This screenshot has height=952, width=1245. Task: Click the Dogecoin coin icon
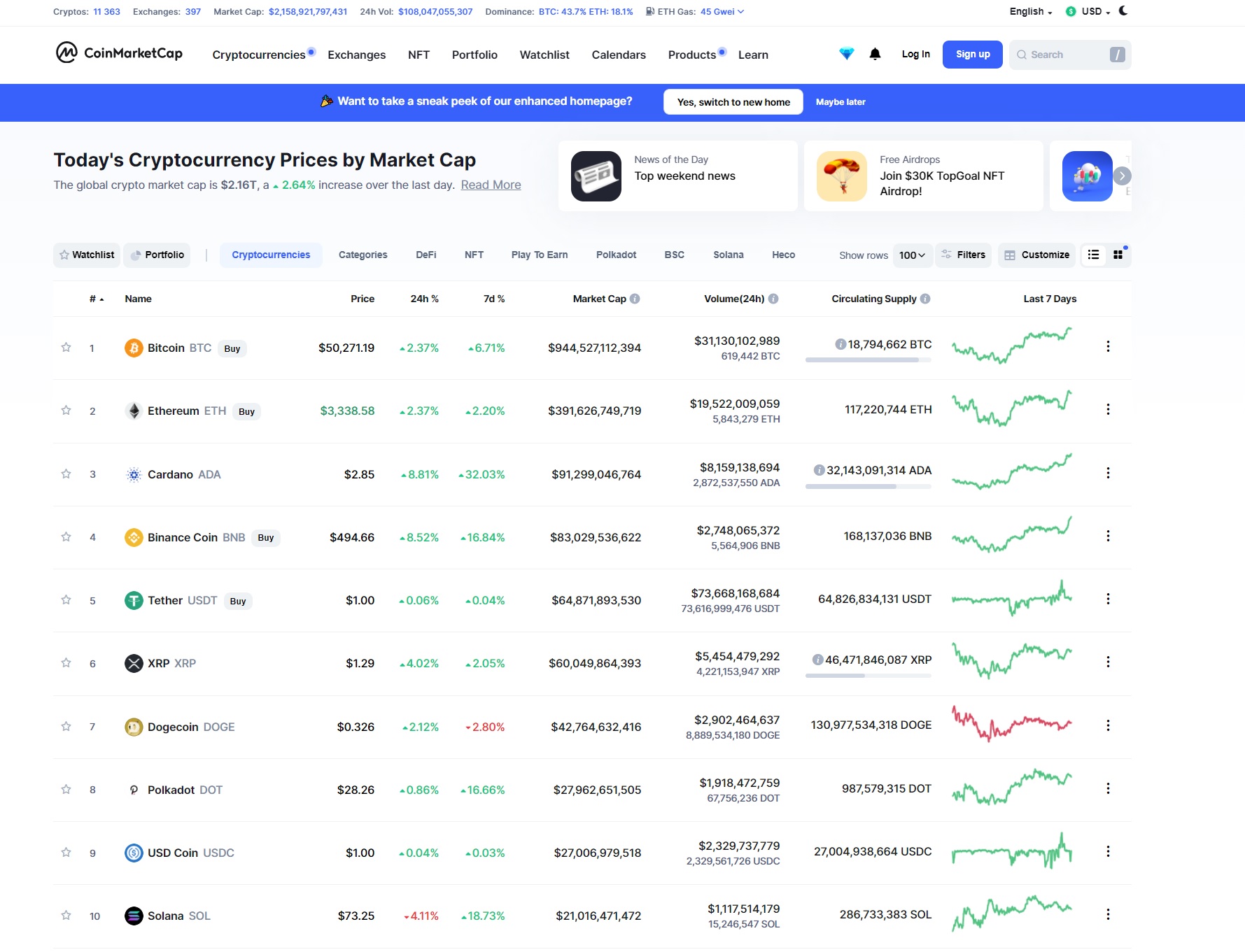pos(134,727)
